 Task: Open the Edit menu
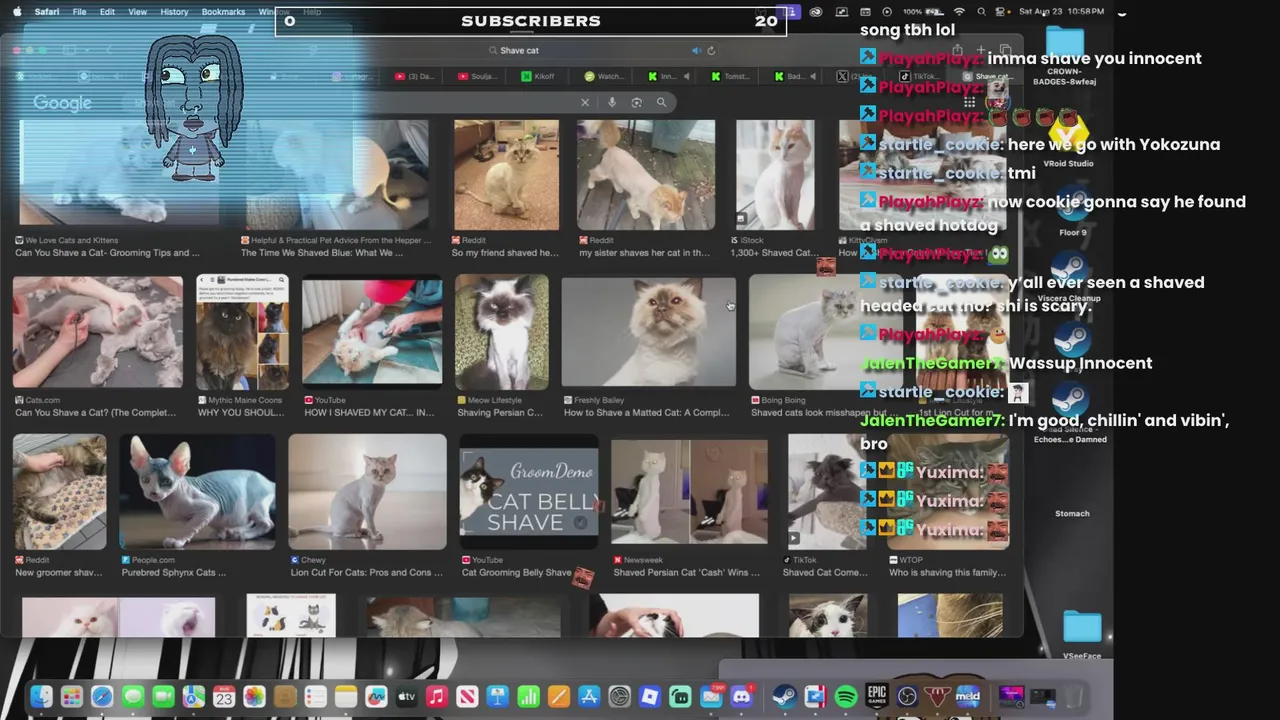click(107, 11)
